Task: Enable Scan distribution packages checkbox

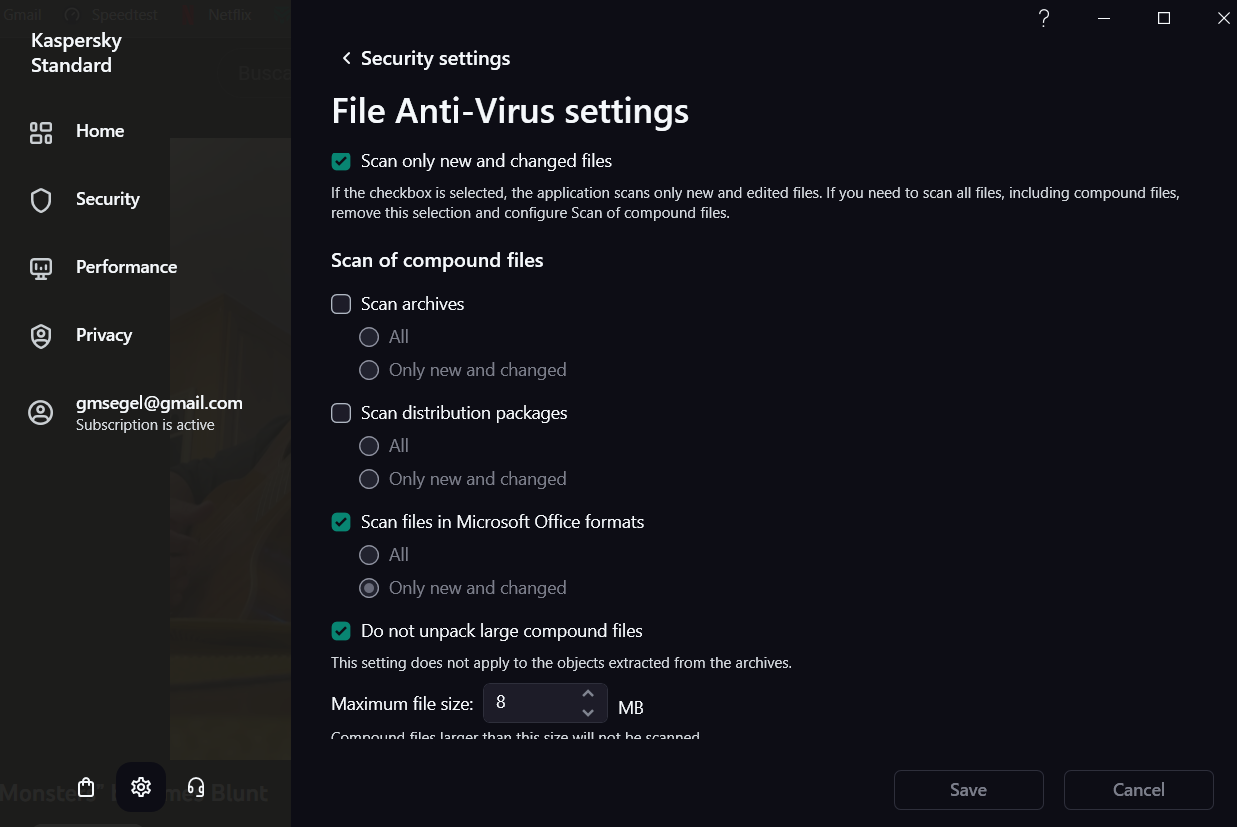Action: (x=341, y=413)
